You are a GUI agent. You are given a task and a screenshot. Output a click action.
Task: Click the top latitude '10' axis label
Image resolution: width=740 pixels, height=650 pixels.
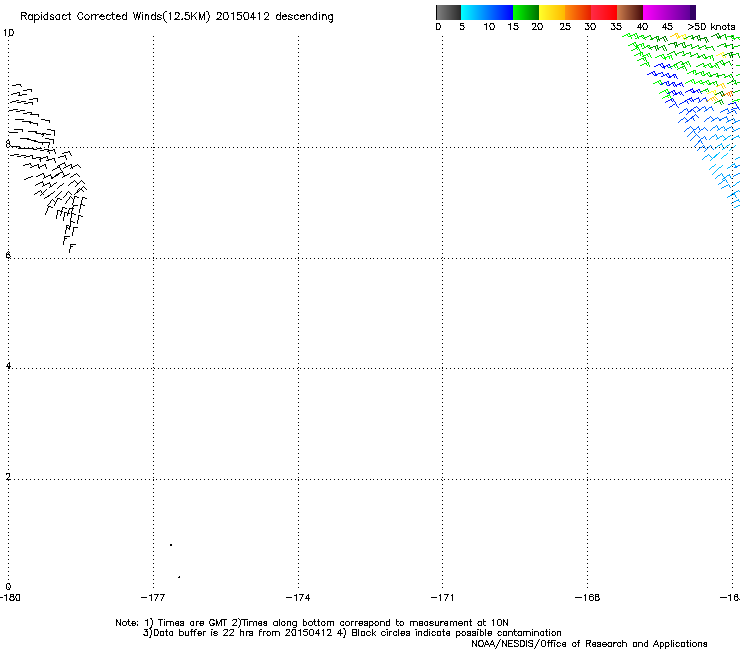tap(8, 33)
